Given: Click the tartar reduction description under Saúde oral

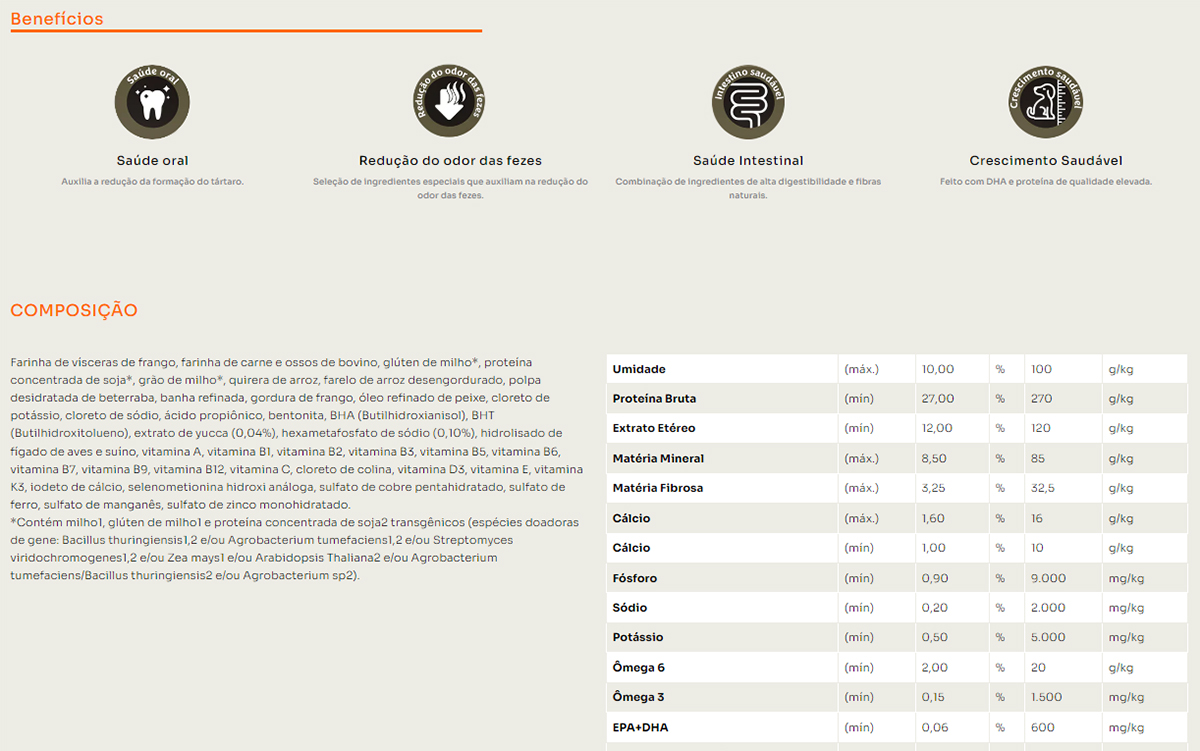Looking at the screenshot, I should coord(152,182).
